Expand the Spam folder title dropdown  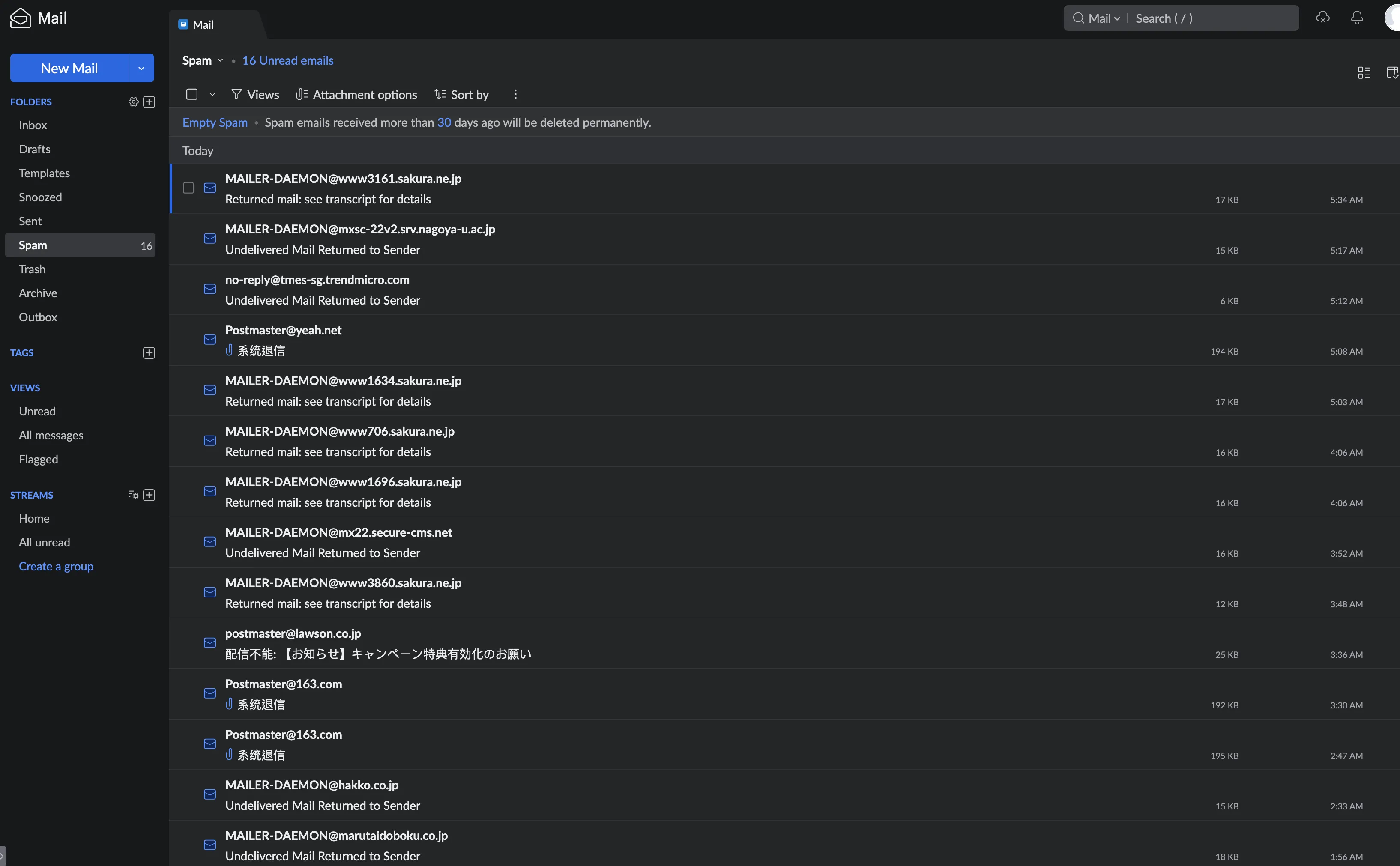pyautogui.click(x=221, y=60)
